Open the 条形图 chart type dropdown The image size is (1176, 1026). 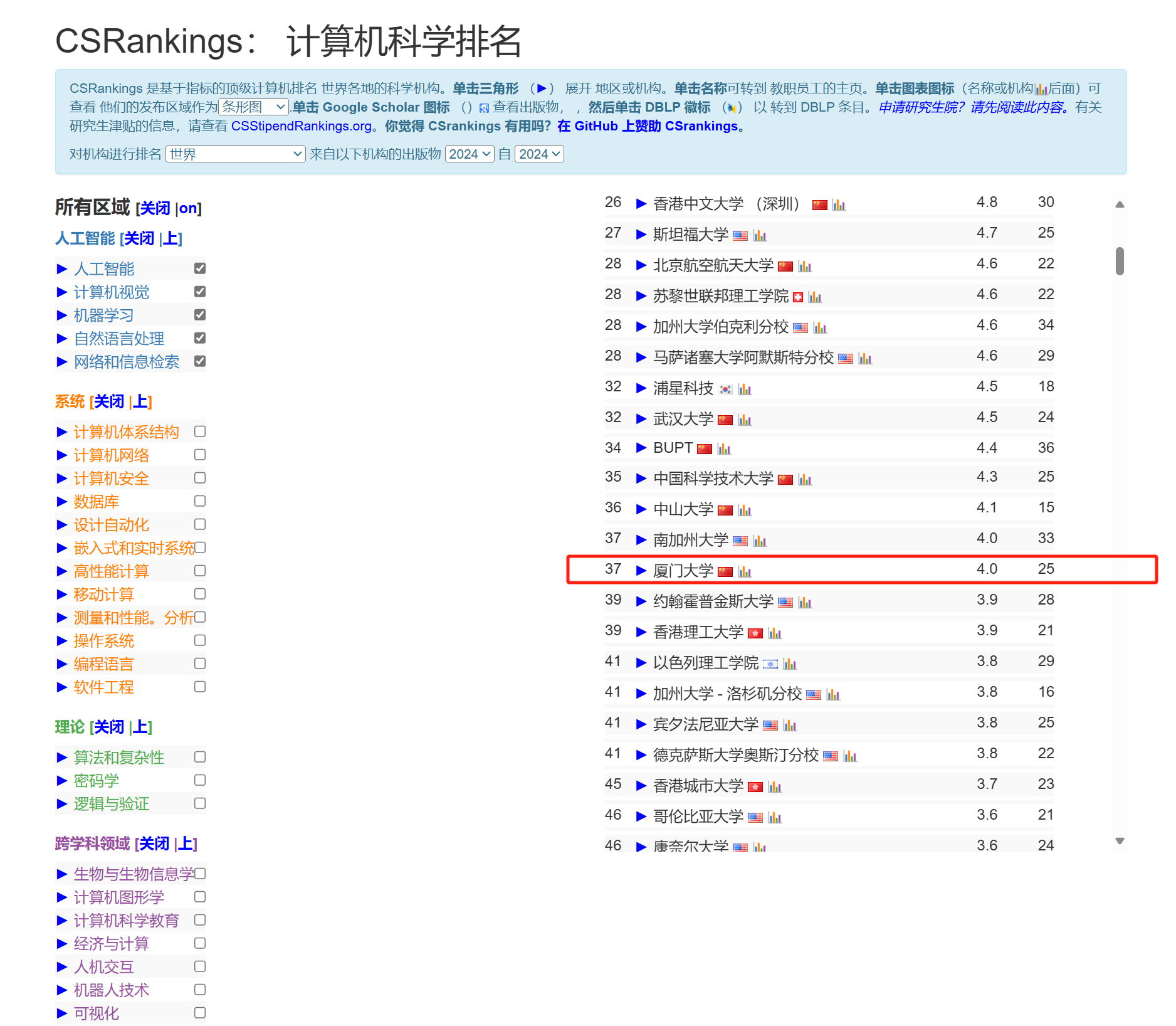[x=253, y=107]
